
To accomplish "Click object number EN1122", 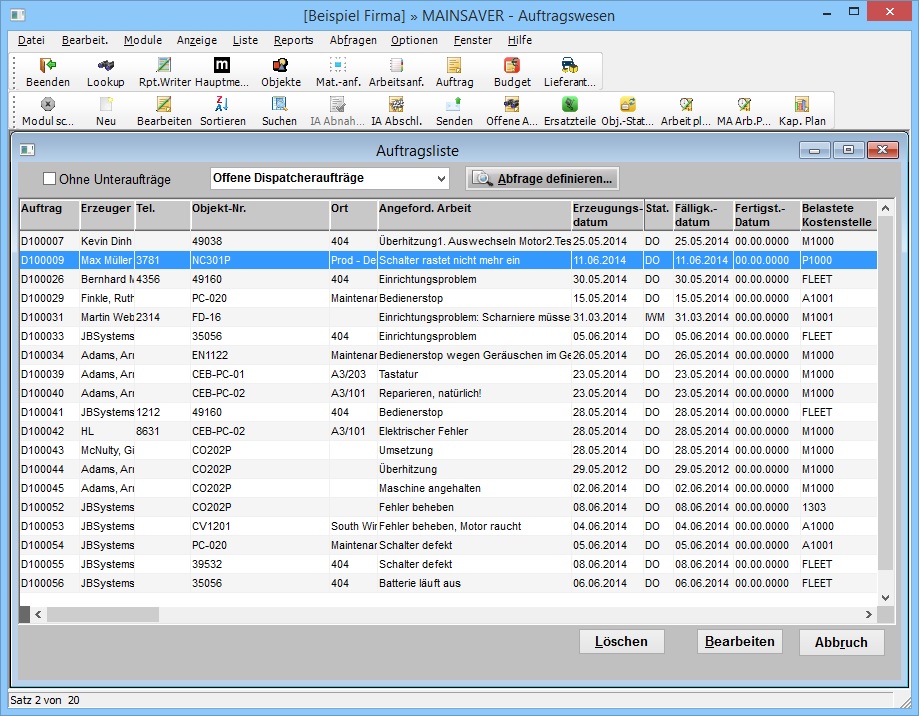I will 210,355.
